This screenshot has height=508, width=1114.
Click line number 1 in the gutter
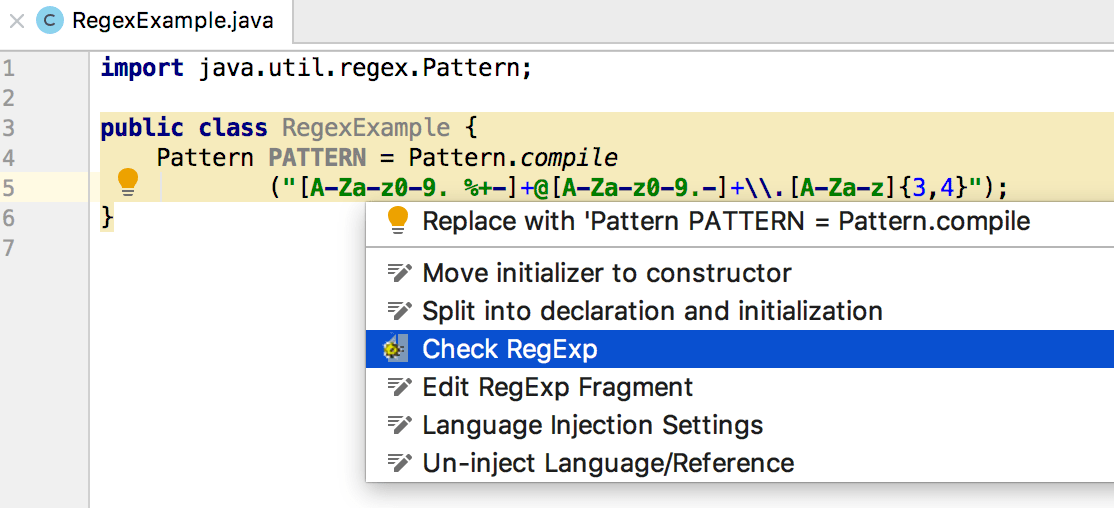[x=7, y=69]
